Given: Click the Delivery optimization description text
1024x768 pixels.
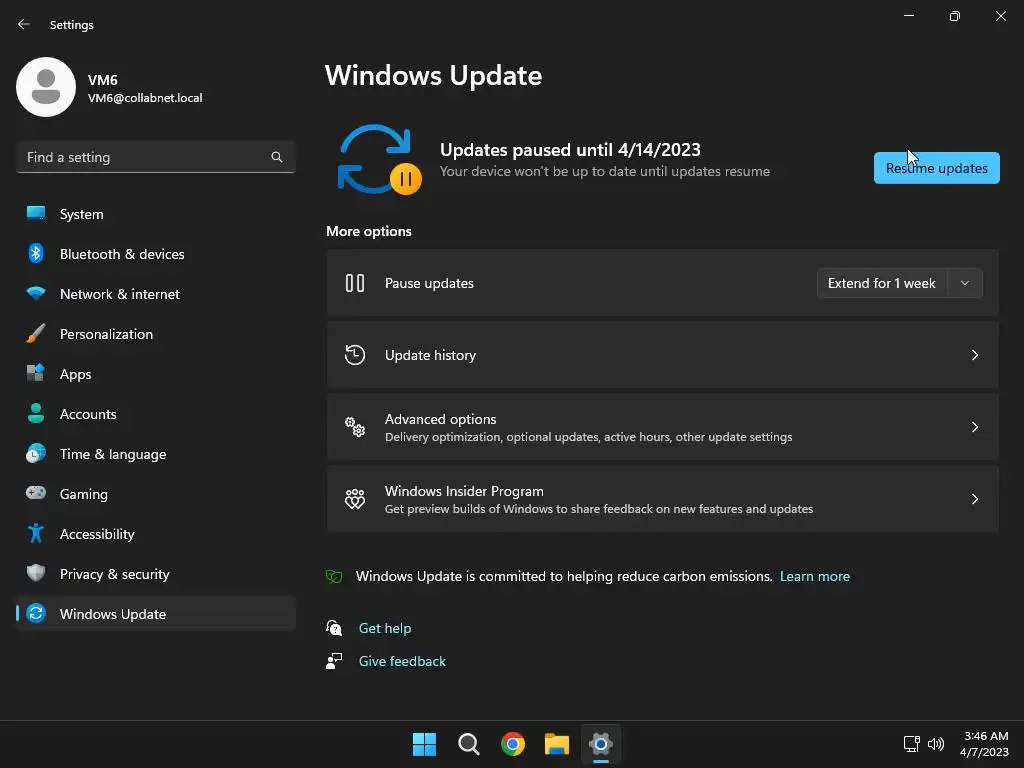Looking at the screenshot, I should tap(588, 437).
